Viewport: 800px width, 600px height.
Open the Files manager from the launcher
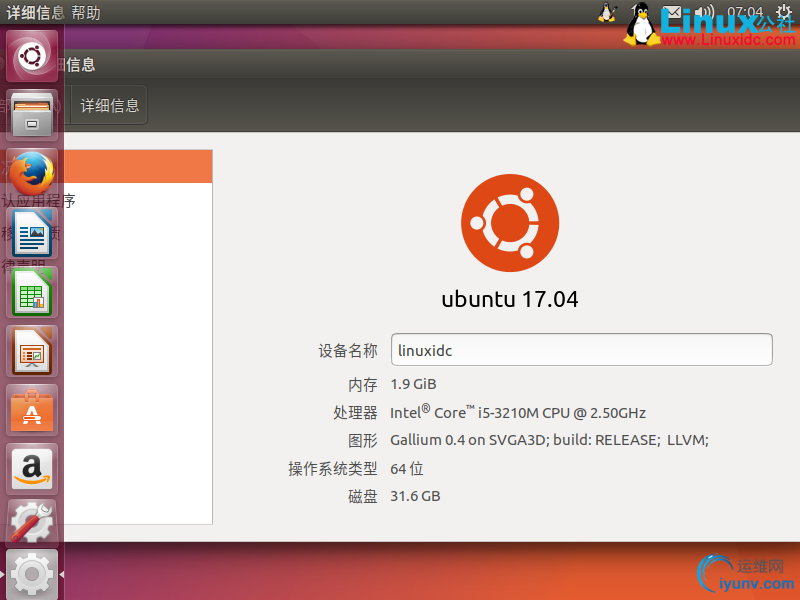tap(32, 115)
